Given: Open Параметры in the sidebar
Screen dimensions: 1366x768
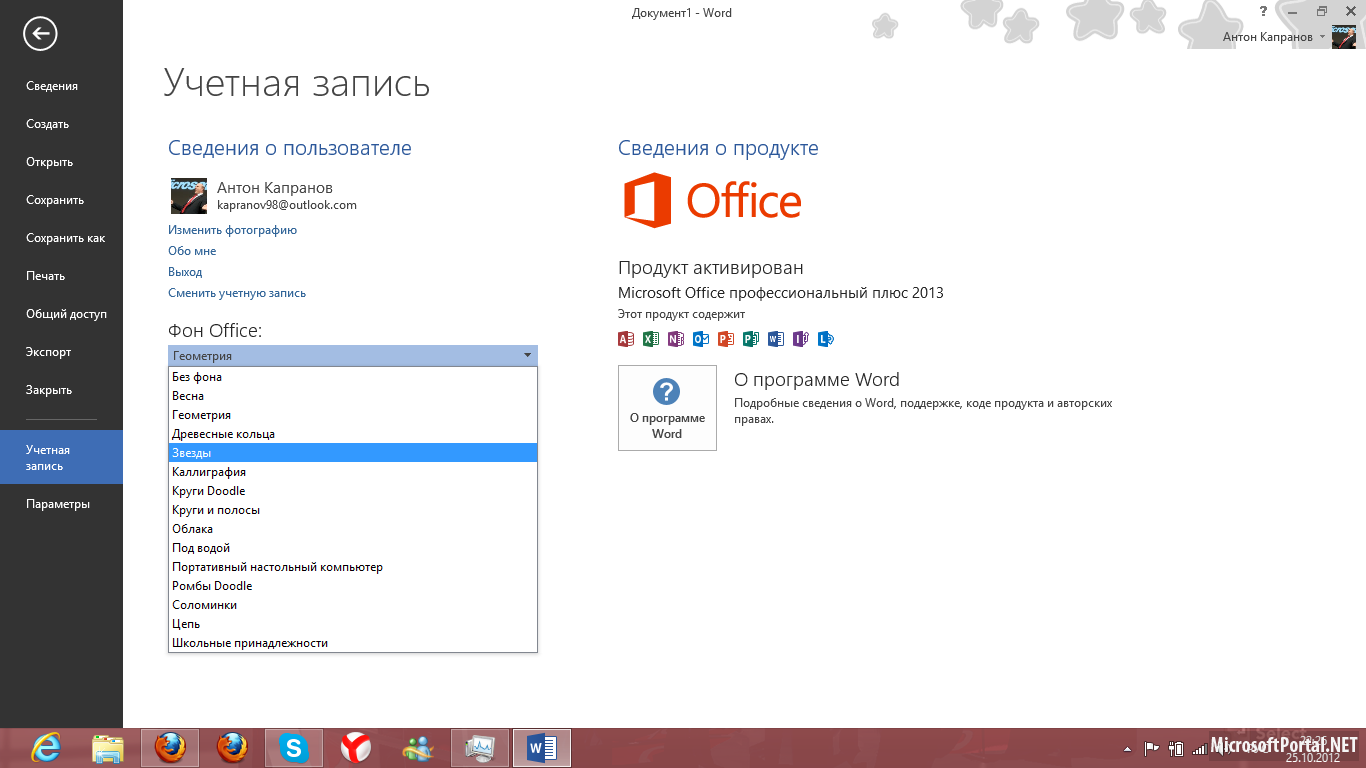Looking at the screenshot, I should coord(61,504).
